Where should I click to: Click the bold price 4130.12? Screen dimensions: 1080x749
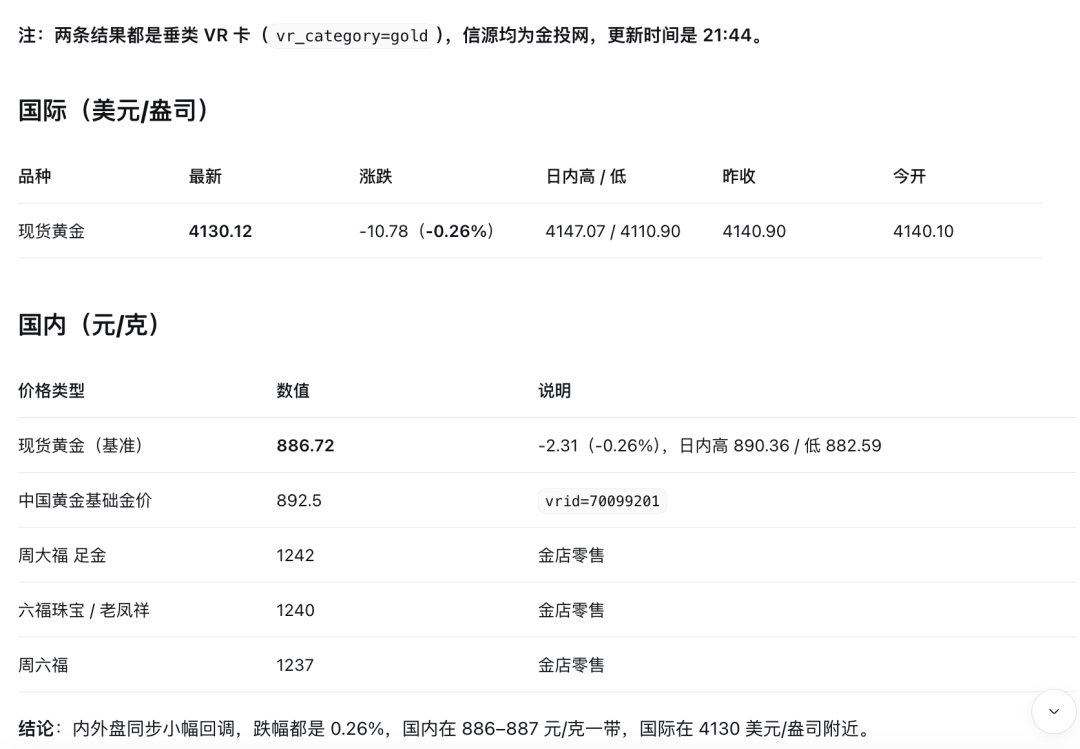pos(220,232)
